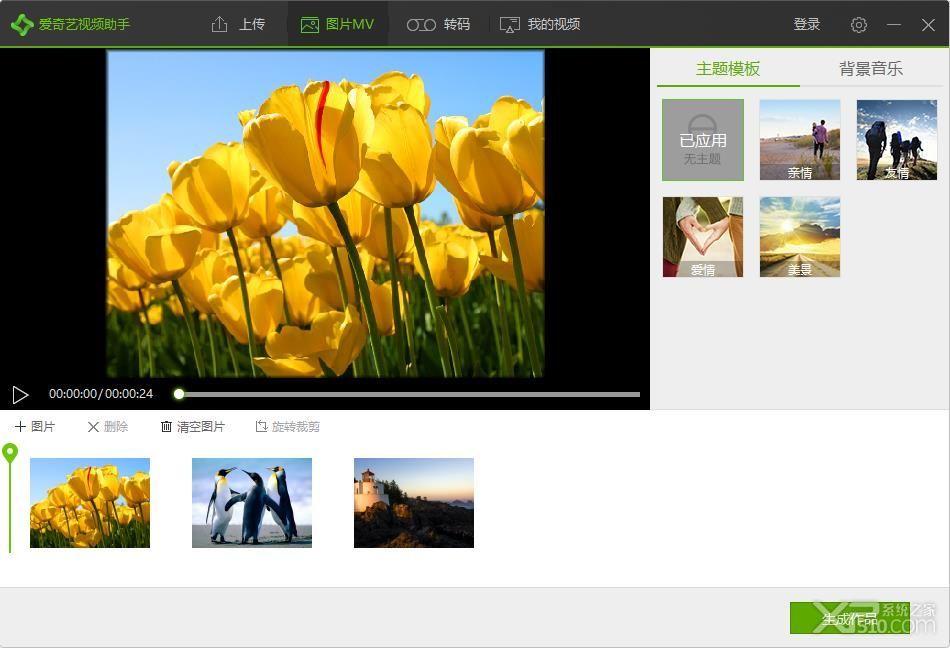This screenshot has height=648, width=950.
Task: Open the 转码 transcode tab
Action: coord(438,24)
